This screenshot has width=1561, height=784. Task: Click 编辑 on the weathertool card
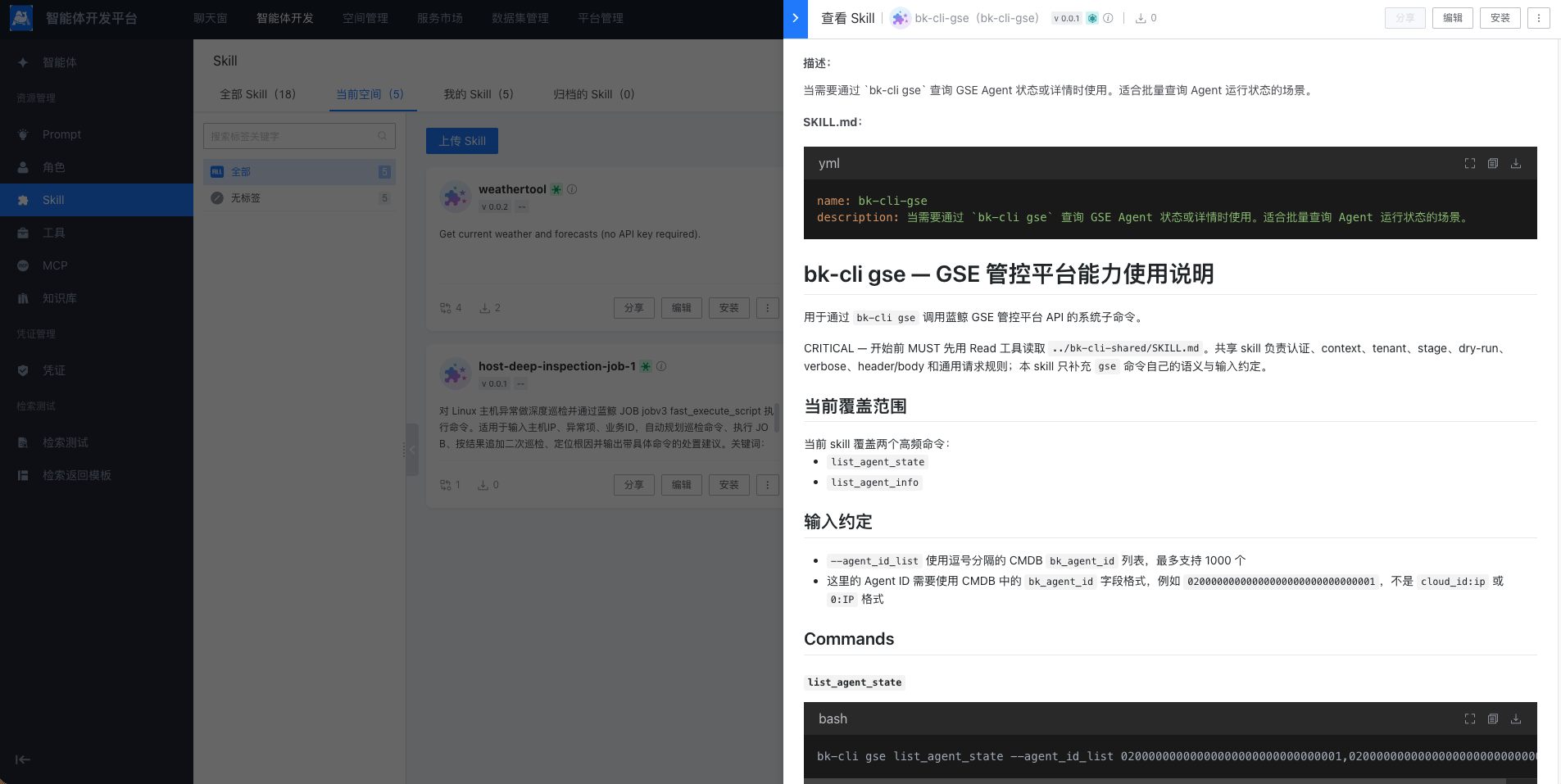pos(682,308)
